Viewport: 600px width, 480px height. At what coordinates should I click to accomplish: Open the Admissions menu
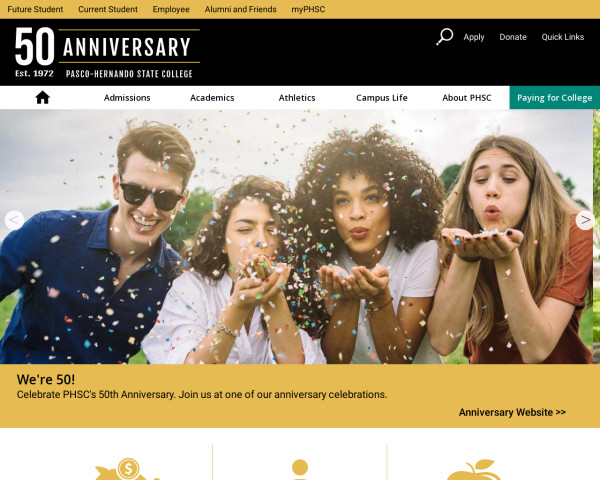pos(127,98)
